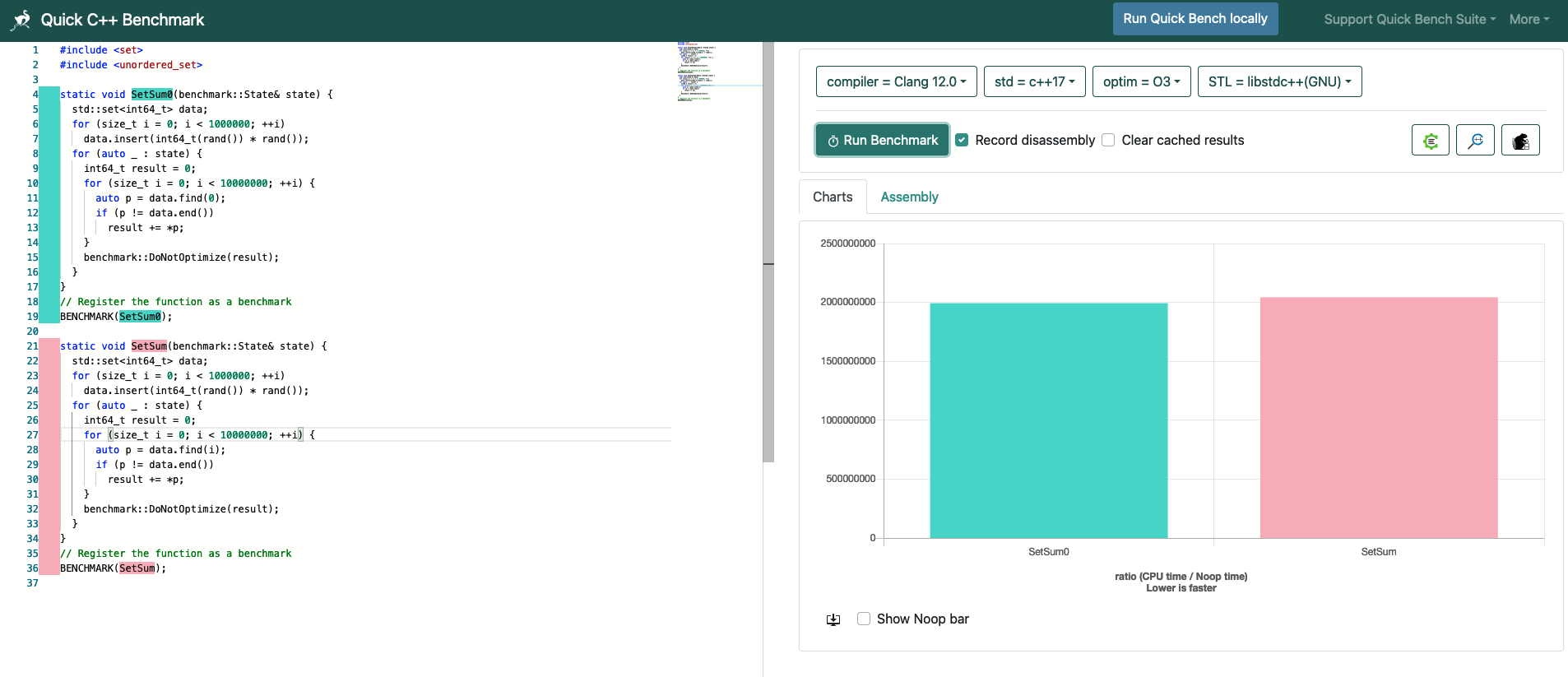This screenshot has height=677, width=1568.
Task: Open in Compiler Explorer via green gear icon
Action: 1430,141
